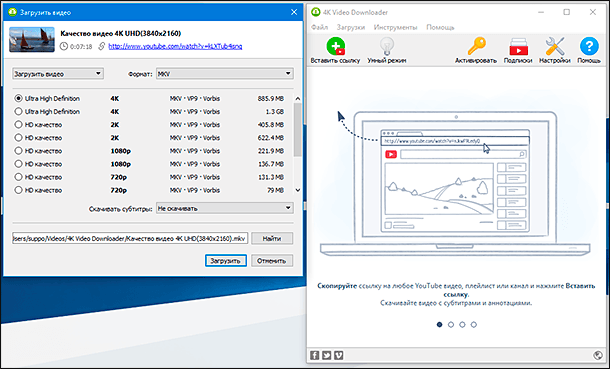610x369 pixels.
Task: Click the clock icon beside duration 0:07:18
Action: (64, 46)
